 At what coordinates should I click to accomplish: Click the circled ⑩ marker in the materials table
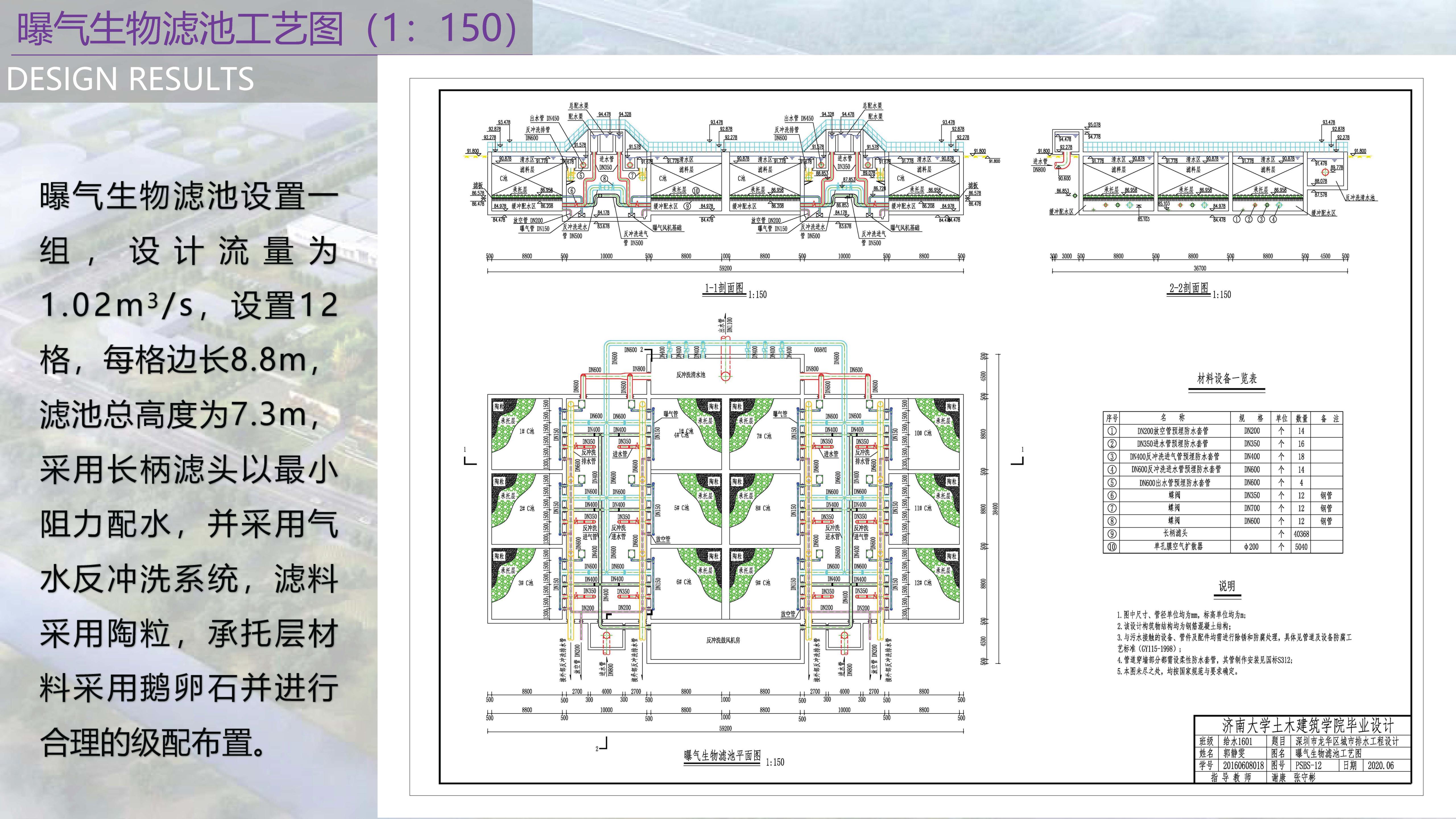pos(1112,547)
